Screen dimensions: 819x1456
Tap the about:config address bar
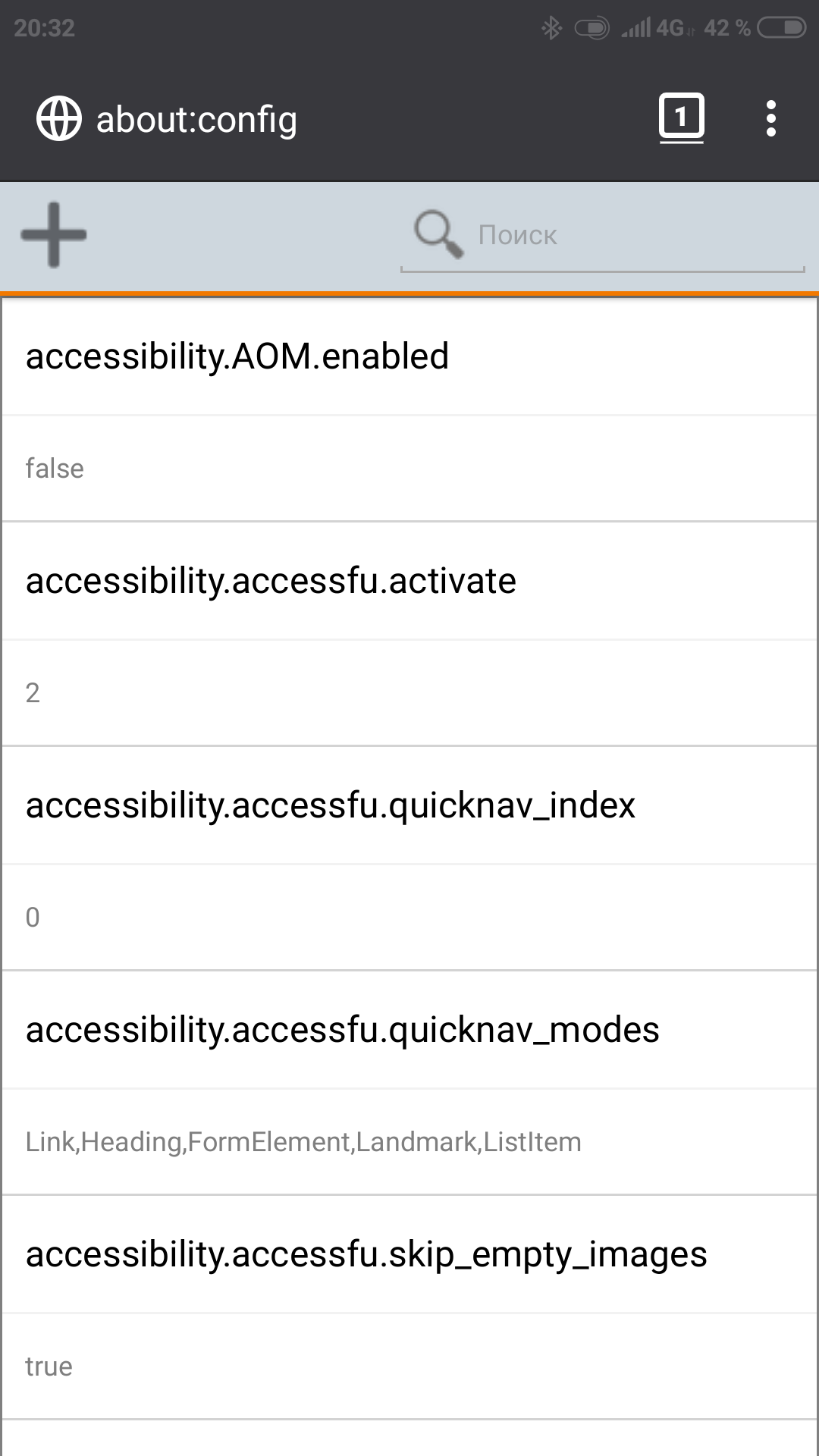(196, 120)
